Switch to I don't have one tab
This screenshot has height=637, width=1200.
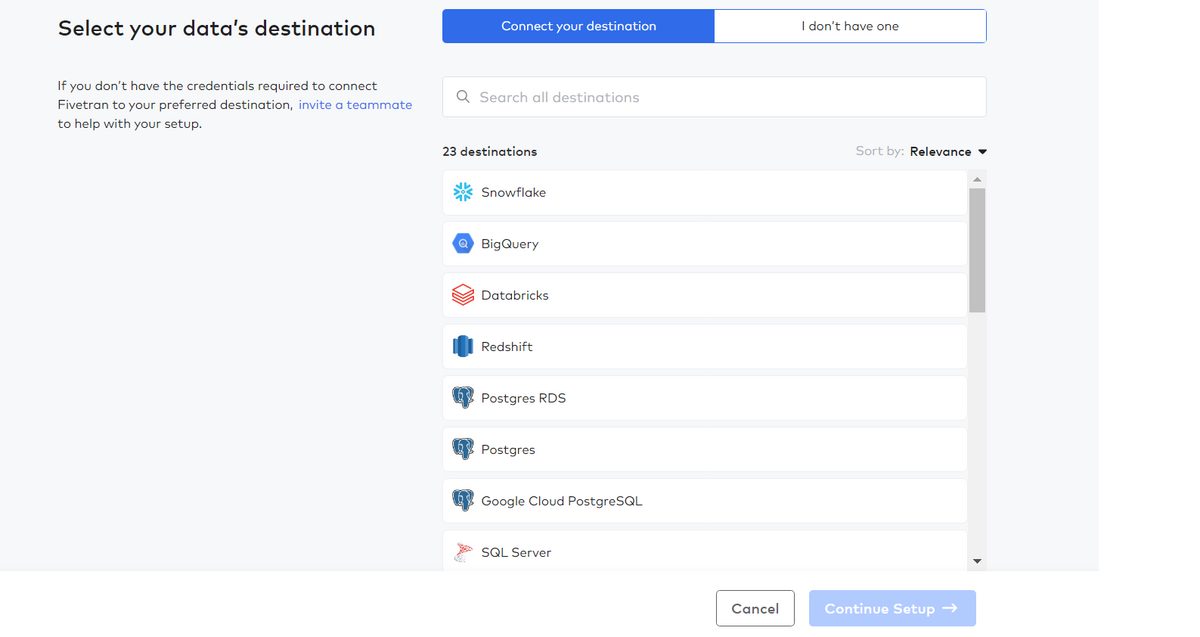850,26
